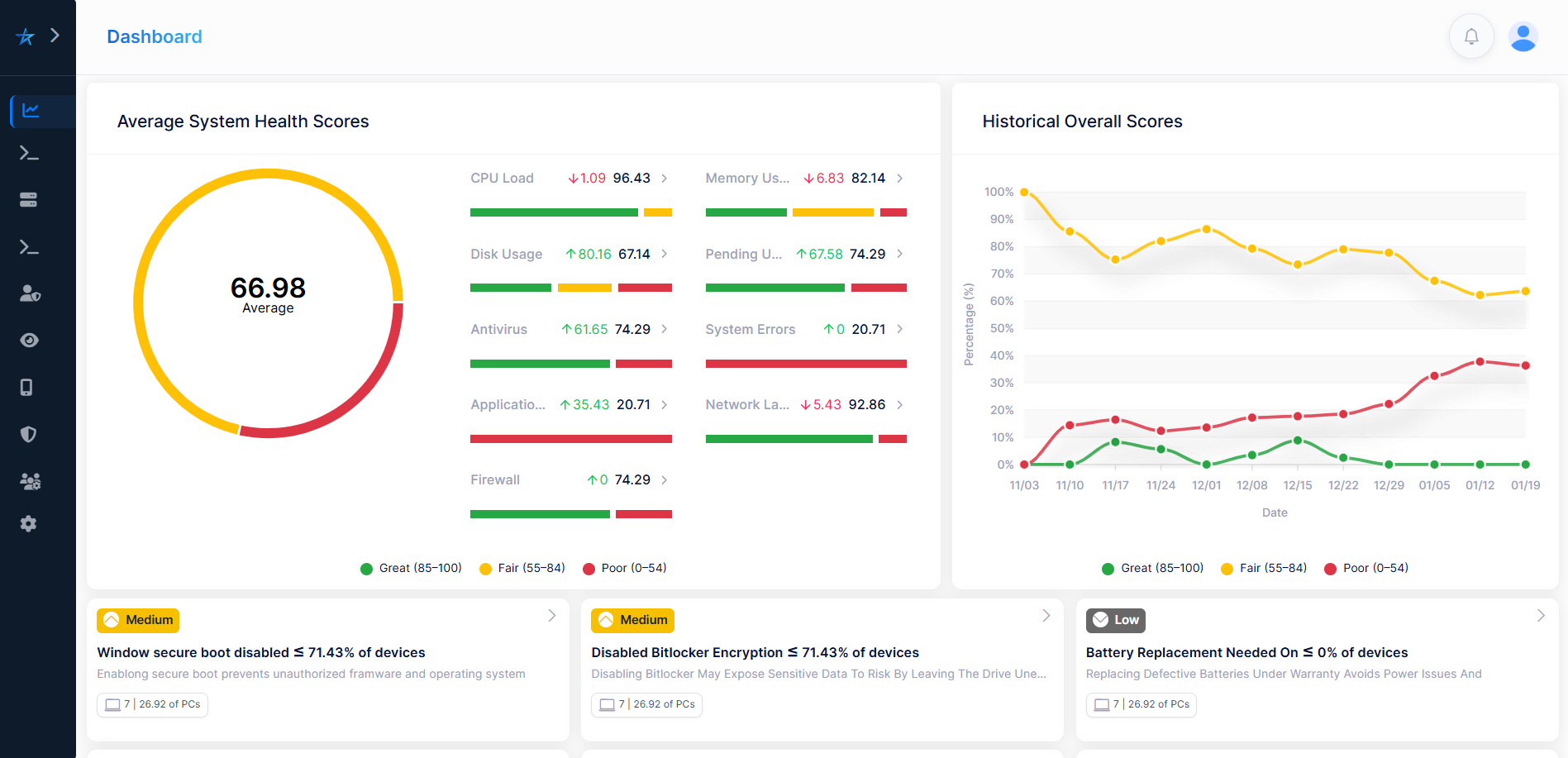This screenshot has width=1568, height=758.
Task: Open Disabled Bitlocker Encryption title
Action: point(755,653)
